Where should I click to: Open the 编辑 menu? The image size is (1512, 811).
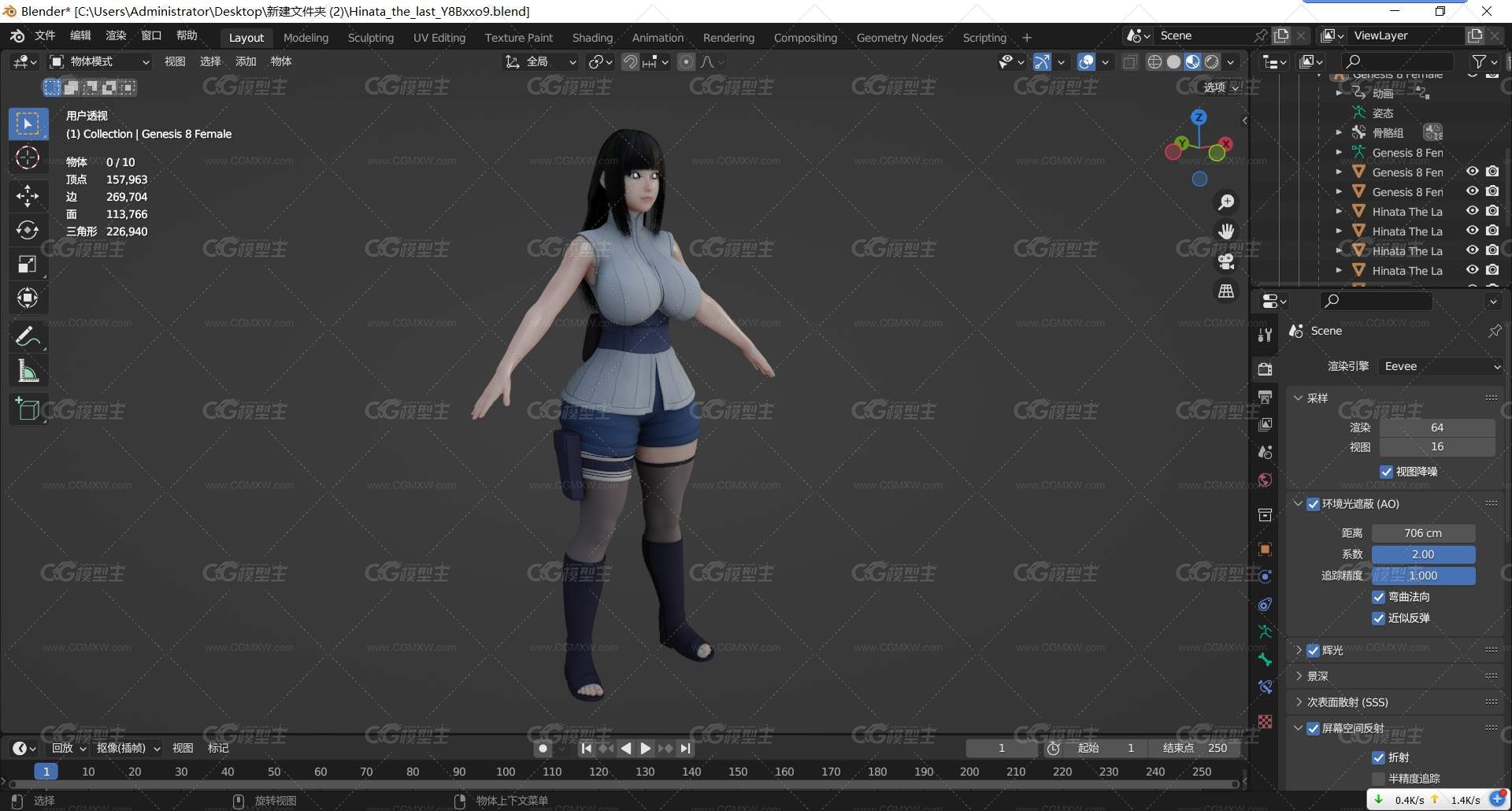pos(80,35)
